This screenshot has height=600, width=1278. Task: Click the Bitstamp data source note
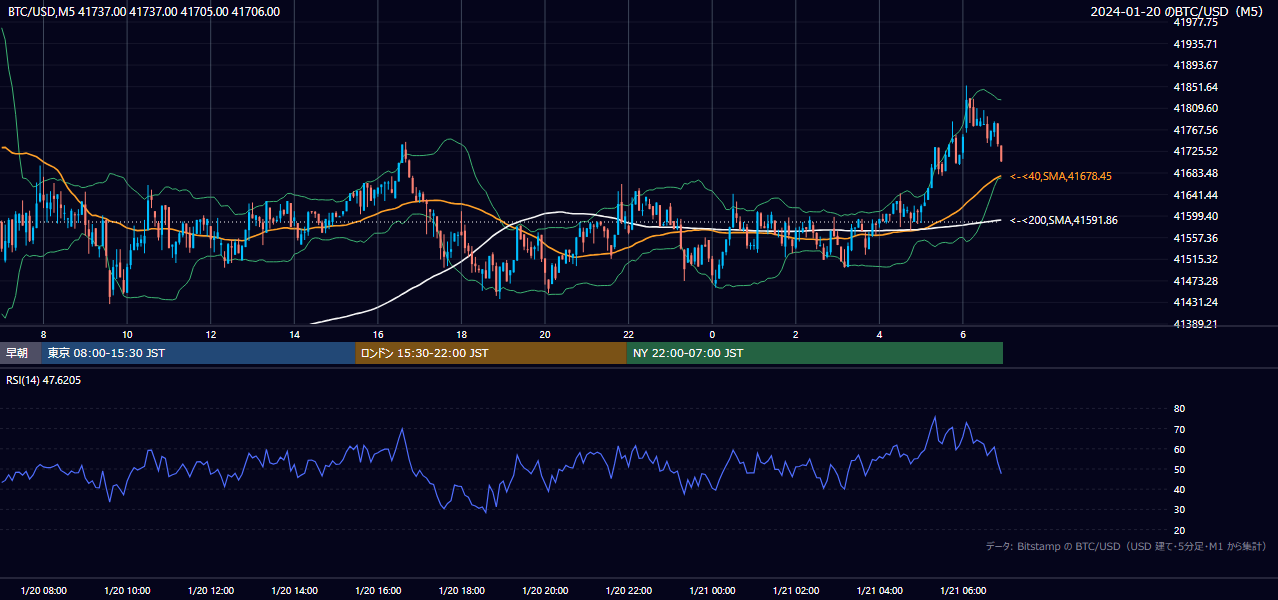1126,546
